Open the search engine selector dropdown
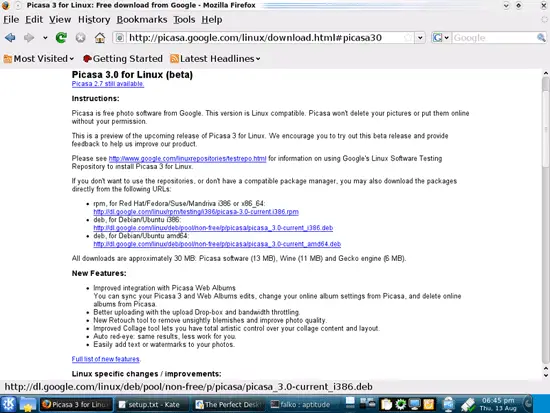 (441, 38)
